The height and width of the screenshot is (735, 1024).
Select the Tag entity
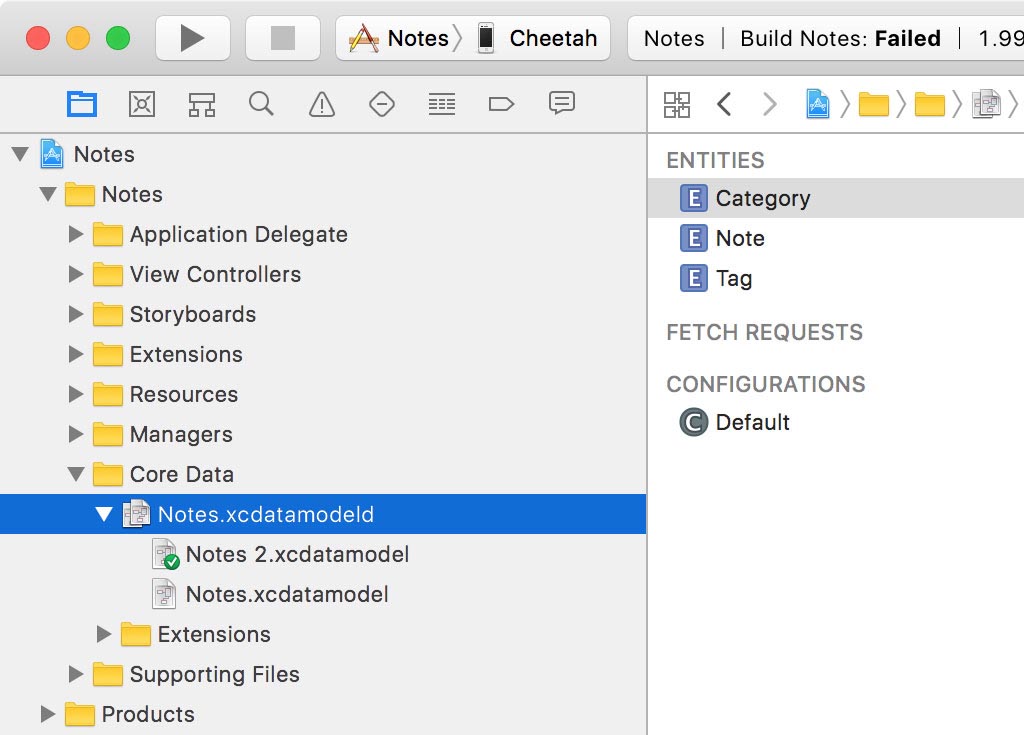[732, 278]
